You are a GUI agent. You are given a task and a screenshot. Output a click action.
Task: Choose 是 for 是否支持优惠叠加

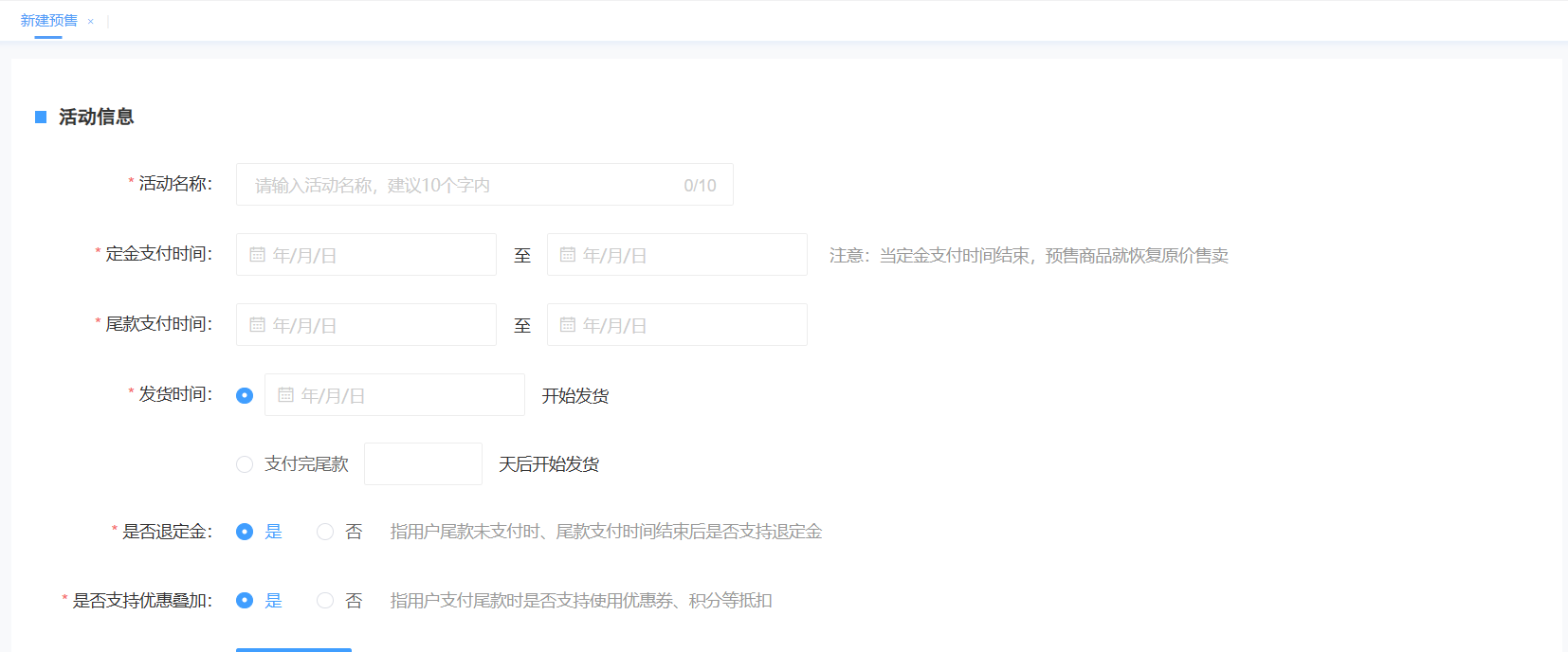pyautogui.click(x=245, y=600)
